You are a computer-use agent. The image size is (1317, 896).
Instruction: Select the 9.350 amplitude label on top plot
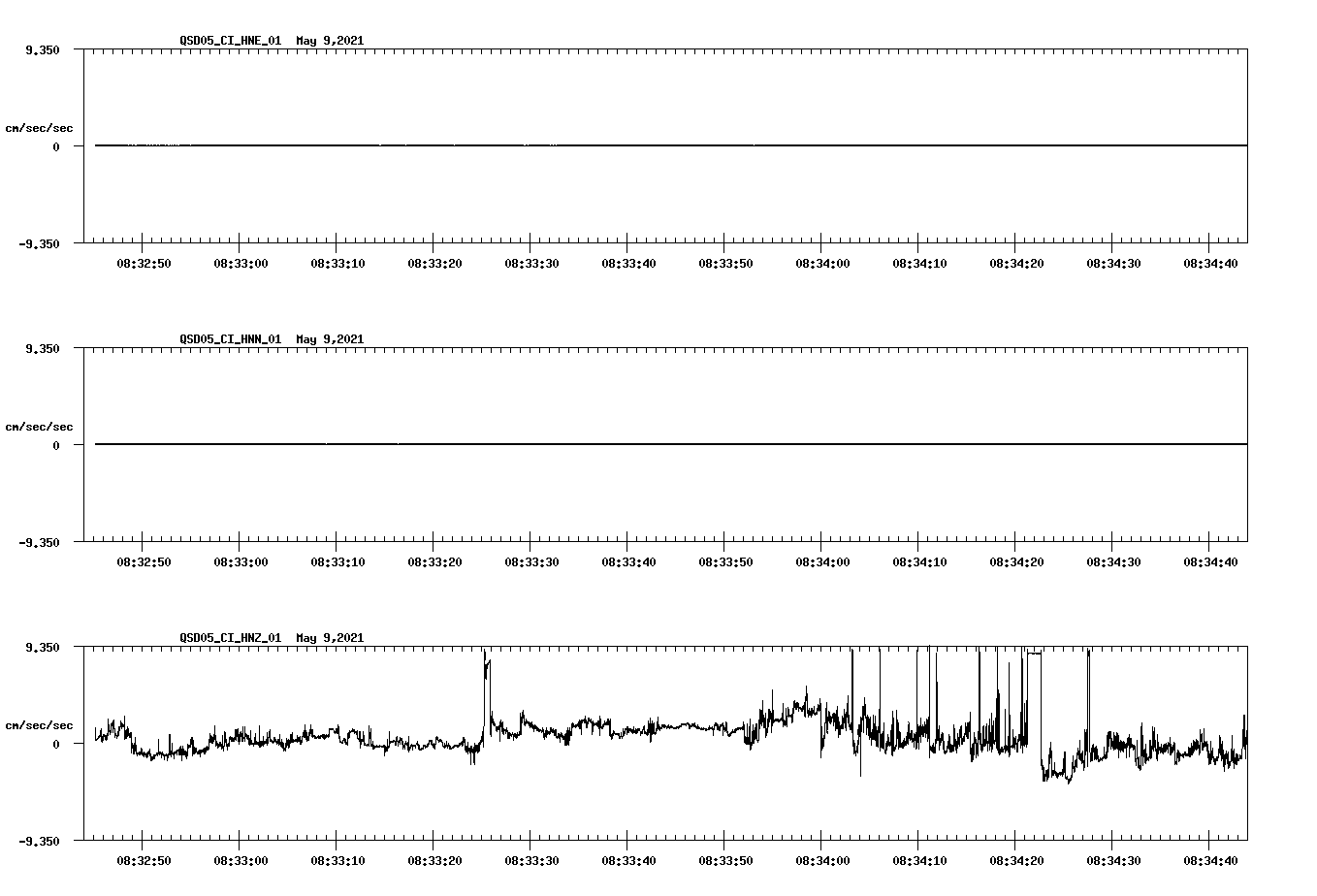pos(39,49)
